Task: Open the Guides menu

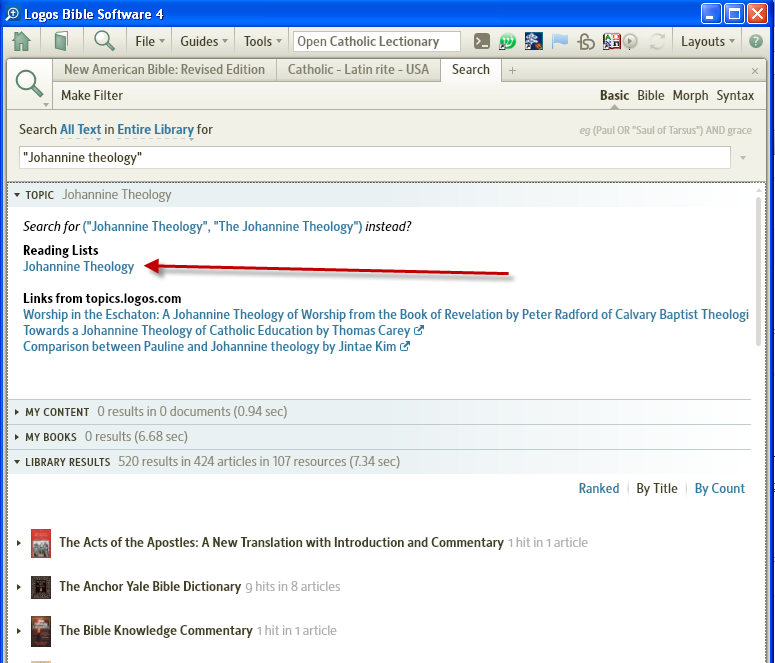Action: [x=204, y=42]
